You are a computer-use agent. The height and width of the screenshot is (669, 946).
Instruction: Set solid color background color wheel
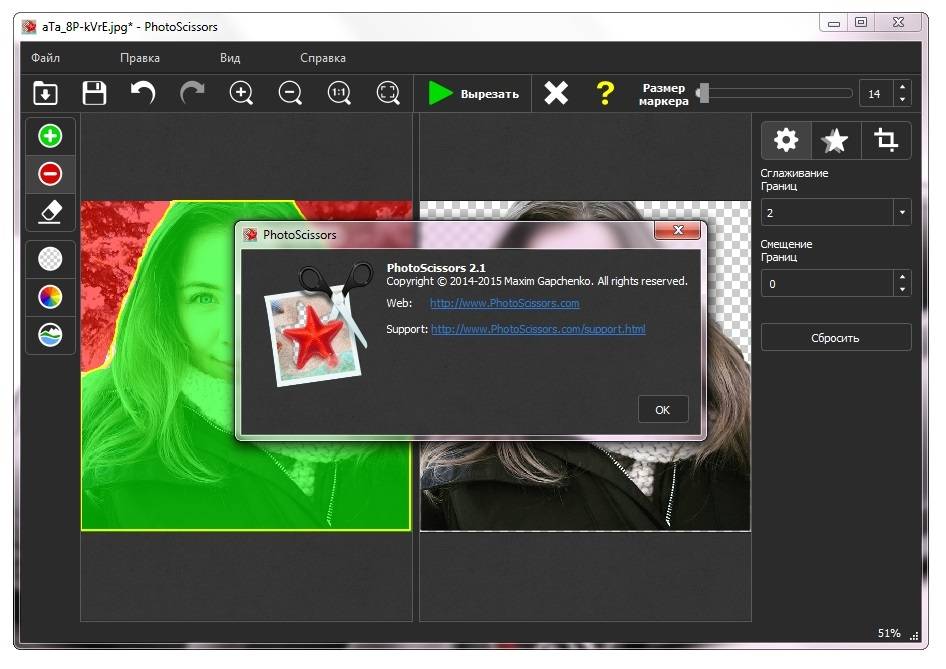click(50, 297)
